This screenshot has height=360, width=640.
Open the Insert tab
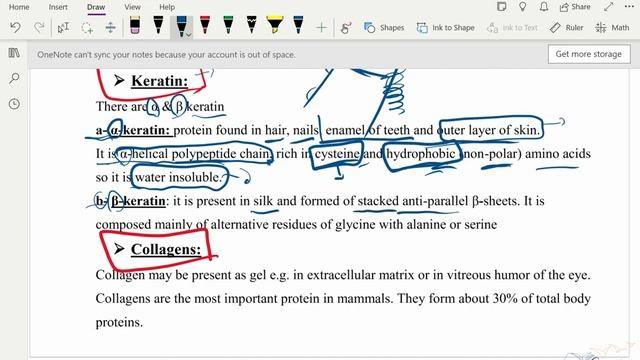(x=58, y=7)
